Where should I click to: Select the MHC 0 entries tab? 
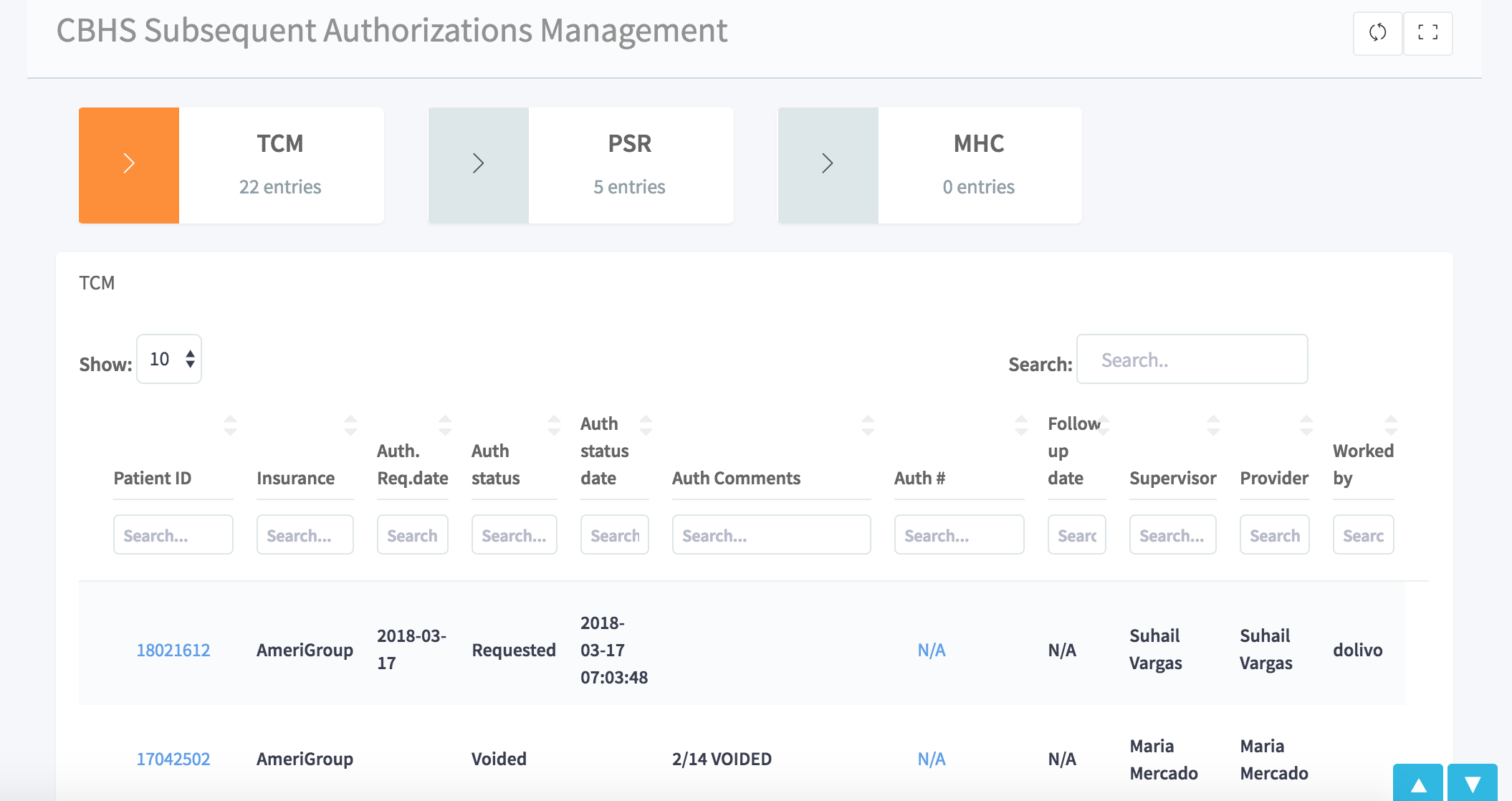click(x=979, y=165)
